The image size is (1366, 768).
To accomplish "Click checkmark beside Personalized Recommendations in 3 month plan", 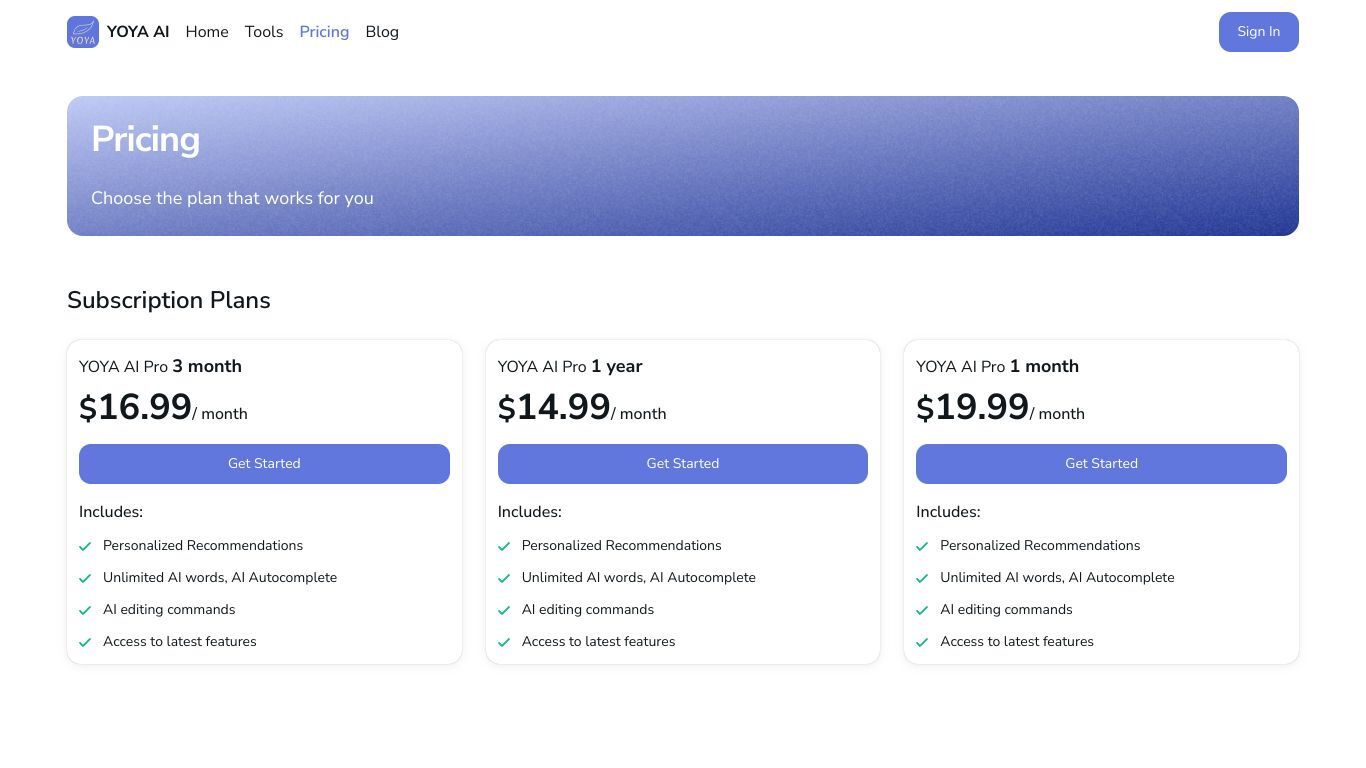I will coord(85,546).
